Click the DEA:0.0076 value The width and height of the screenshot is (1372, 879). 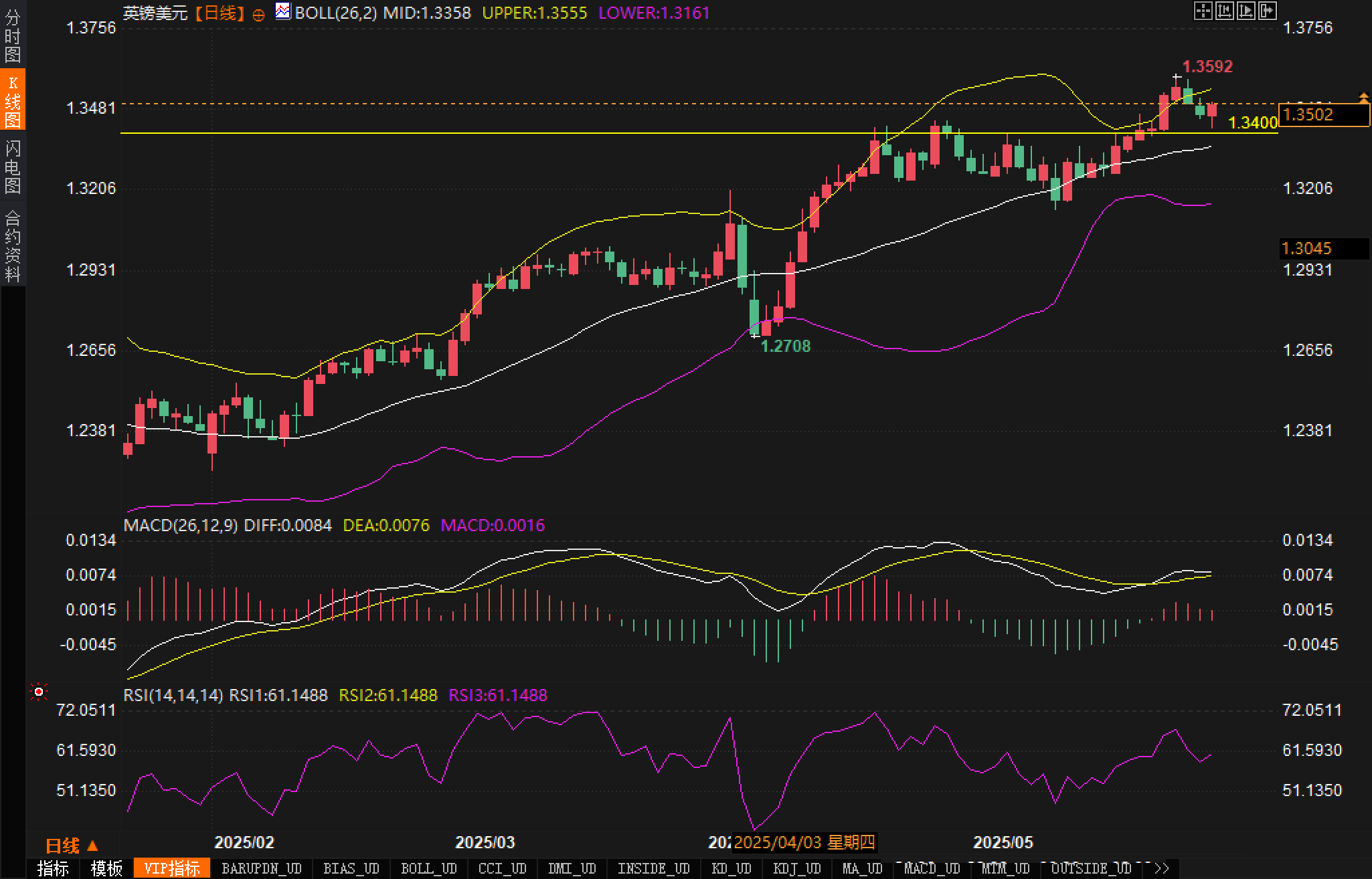[386, 525]
